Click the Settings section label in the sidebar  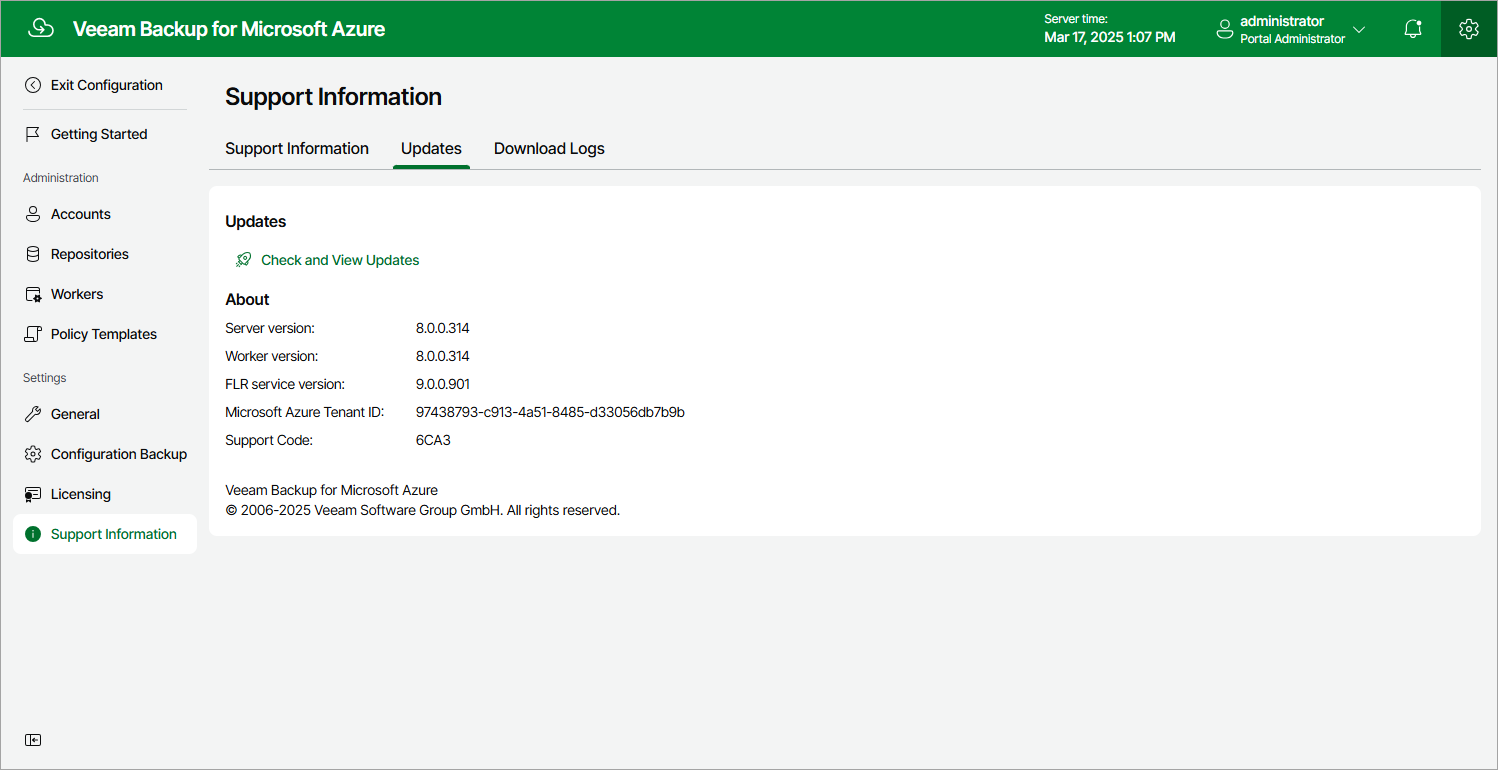coord(45,378)
